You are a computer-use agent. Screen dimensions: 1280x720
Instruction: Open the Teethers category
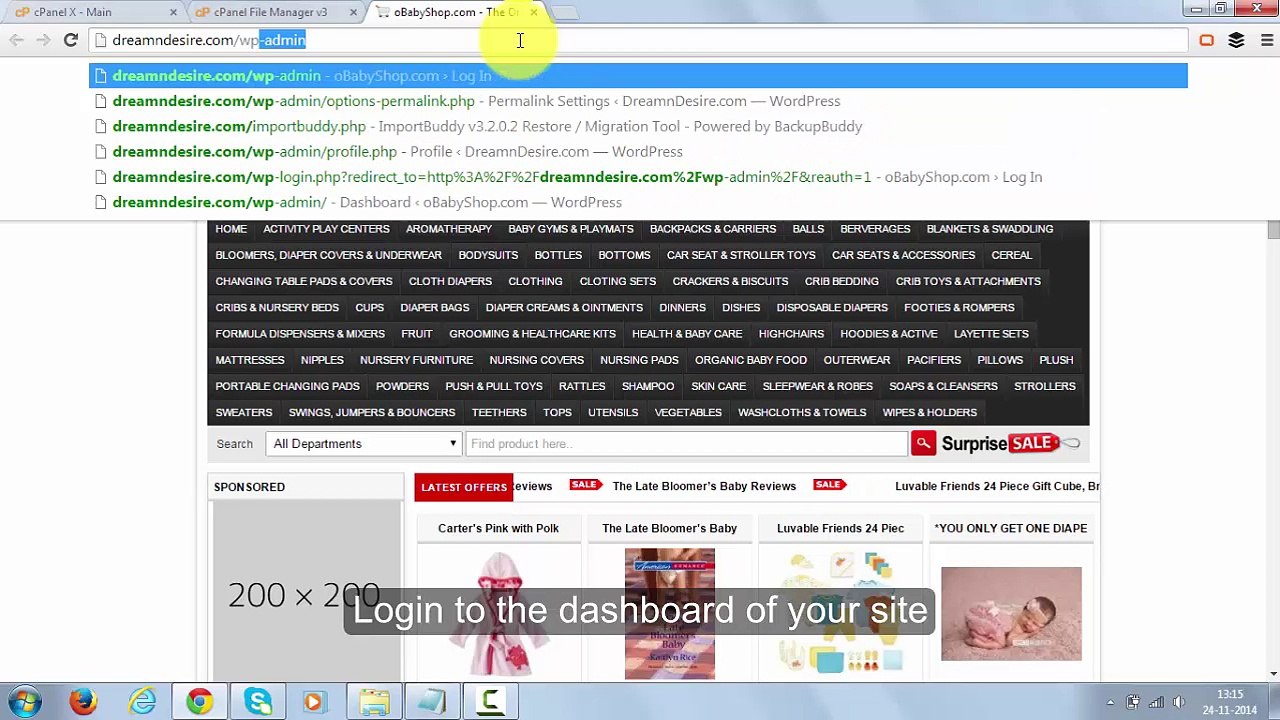tap(499, 412)
